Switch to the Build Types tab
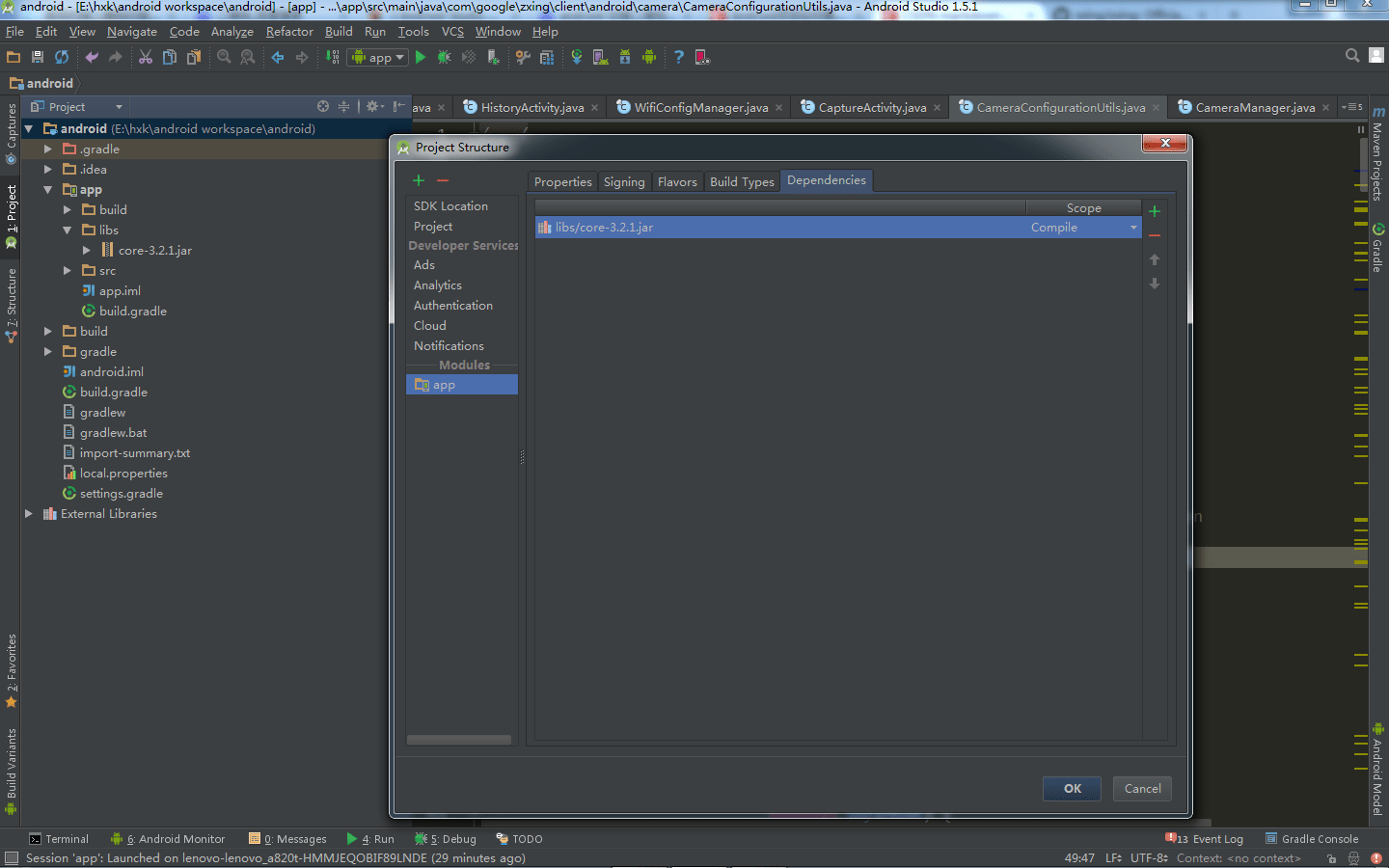This screenshot has height=868, width=1389. 742,180
